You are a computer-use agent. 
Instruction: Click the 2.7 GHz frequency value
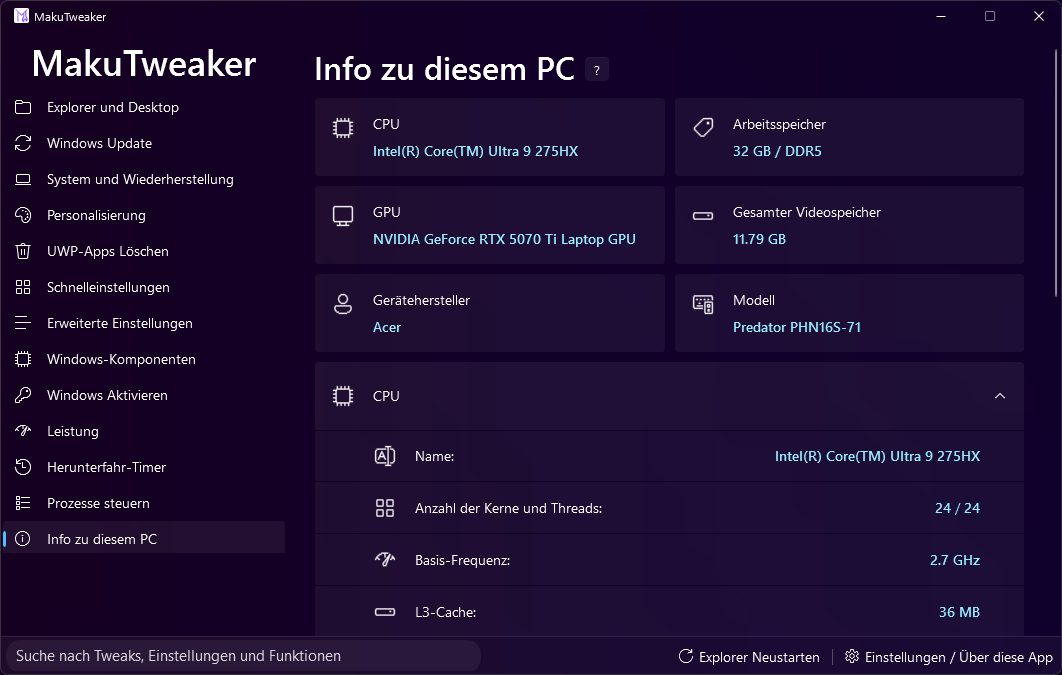coord(955,560)
